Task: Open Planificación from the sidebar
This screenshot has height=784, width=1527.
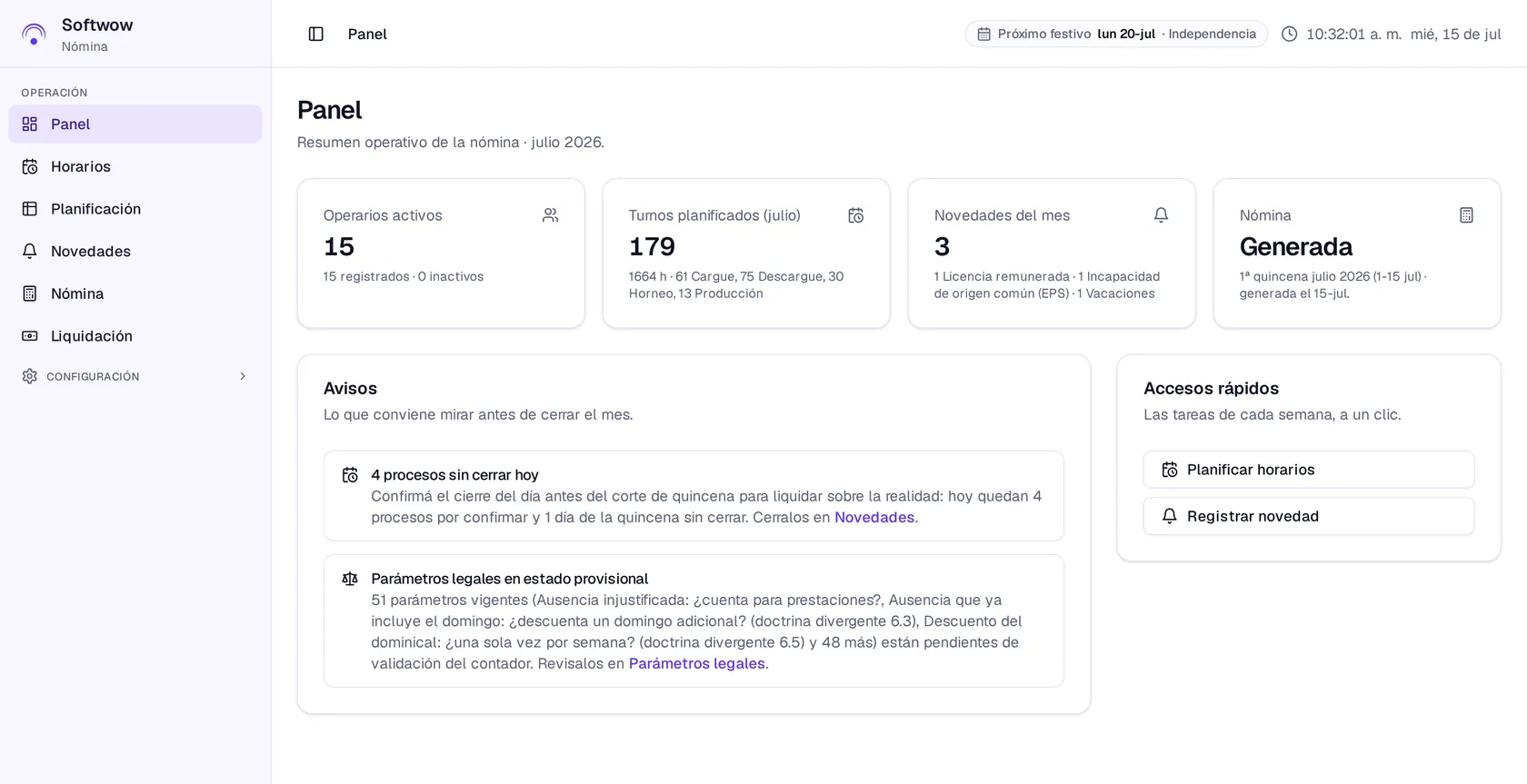Action: 135,209
